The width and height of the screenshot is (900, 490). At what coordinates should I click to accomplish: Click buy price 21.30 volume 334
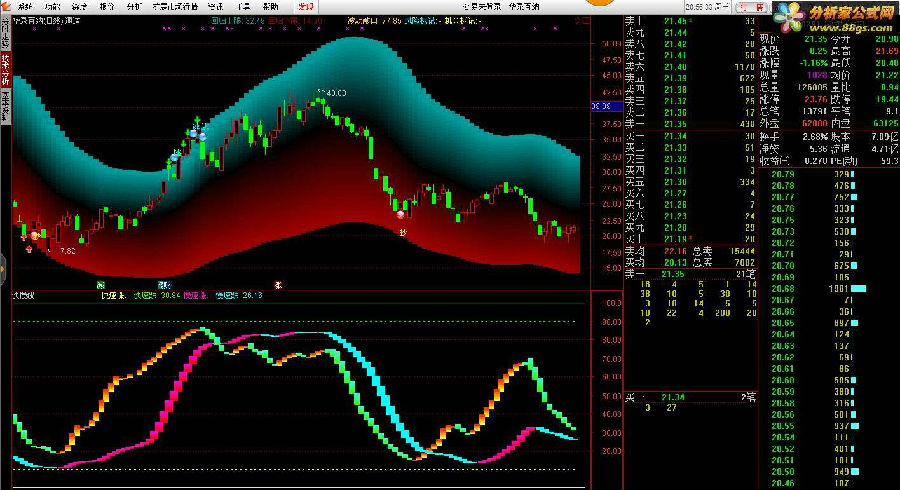click(675, 182)
